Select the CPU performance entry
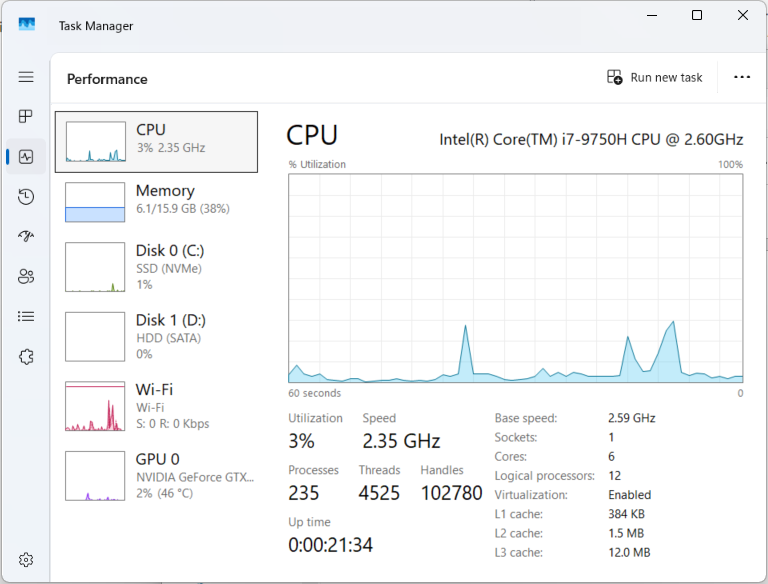Viewport: 768px width, 584px height. click(x=156, y=141)
